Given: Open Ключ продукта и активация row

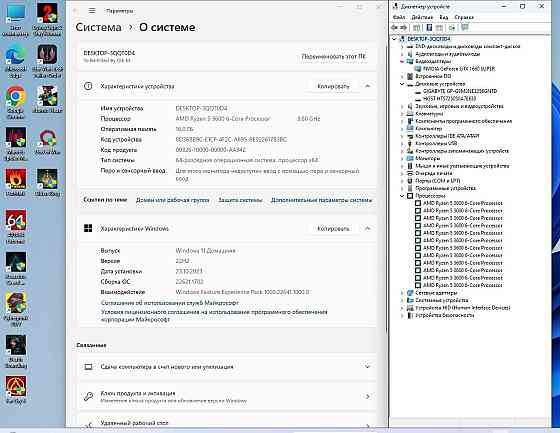Looking at the screenshot, I should pyautogui.click(x=228, y=397).
